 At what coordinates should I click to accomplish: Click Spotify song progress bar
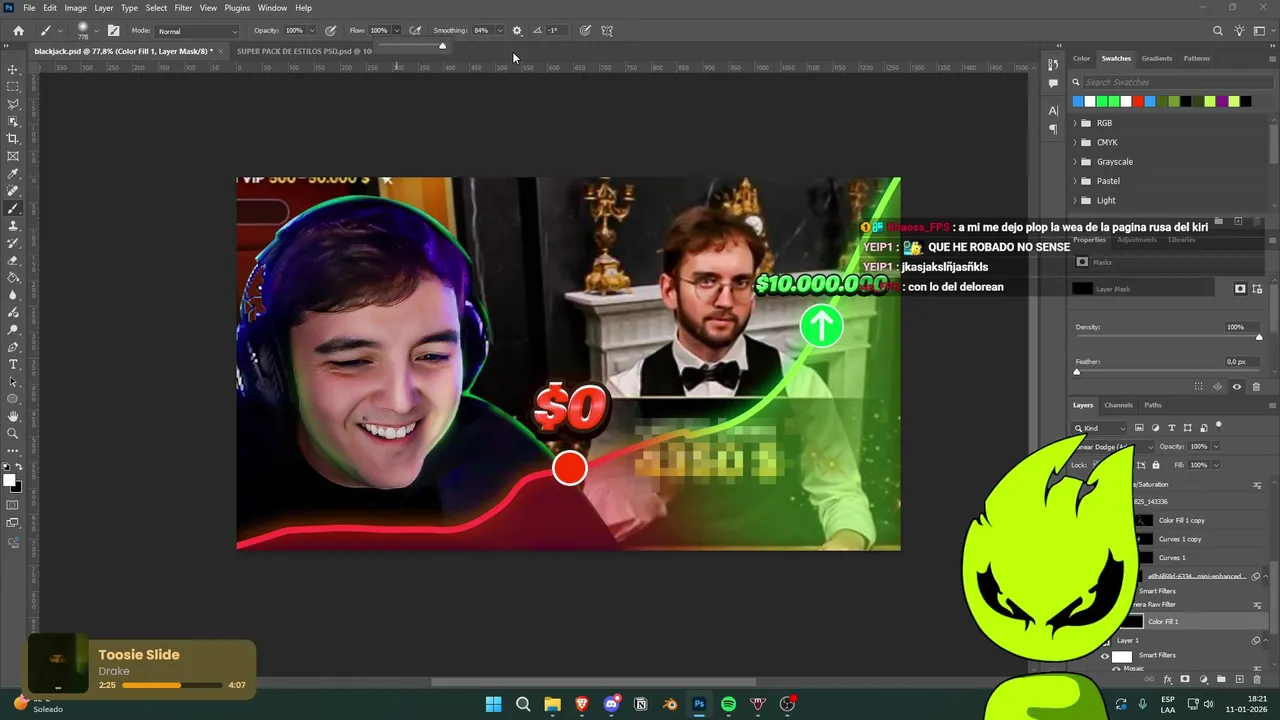coord(172,686)
